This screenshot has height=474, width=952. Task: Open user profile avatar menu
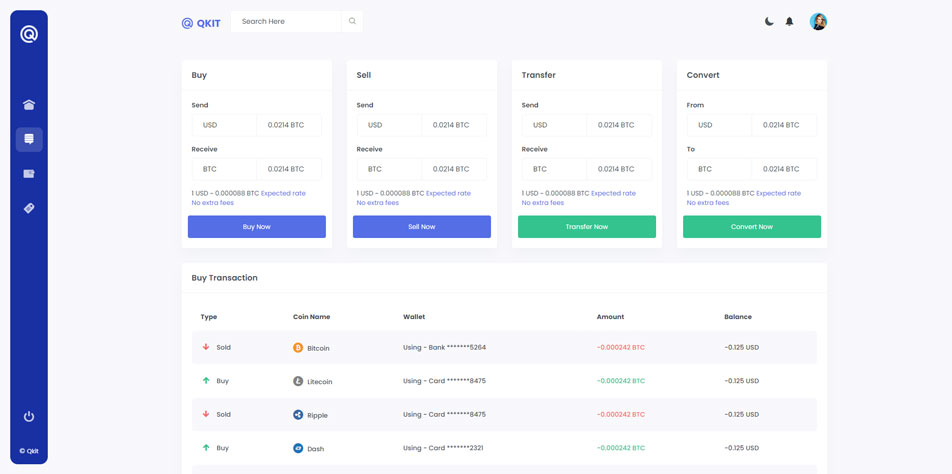(818, 21)
